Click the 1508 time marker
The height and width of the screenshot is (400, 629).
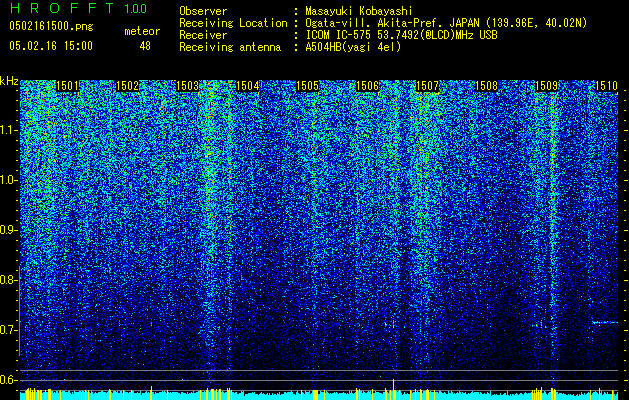[x=486, y=86]
